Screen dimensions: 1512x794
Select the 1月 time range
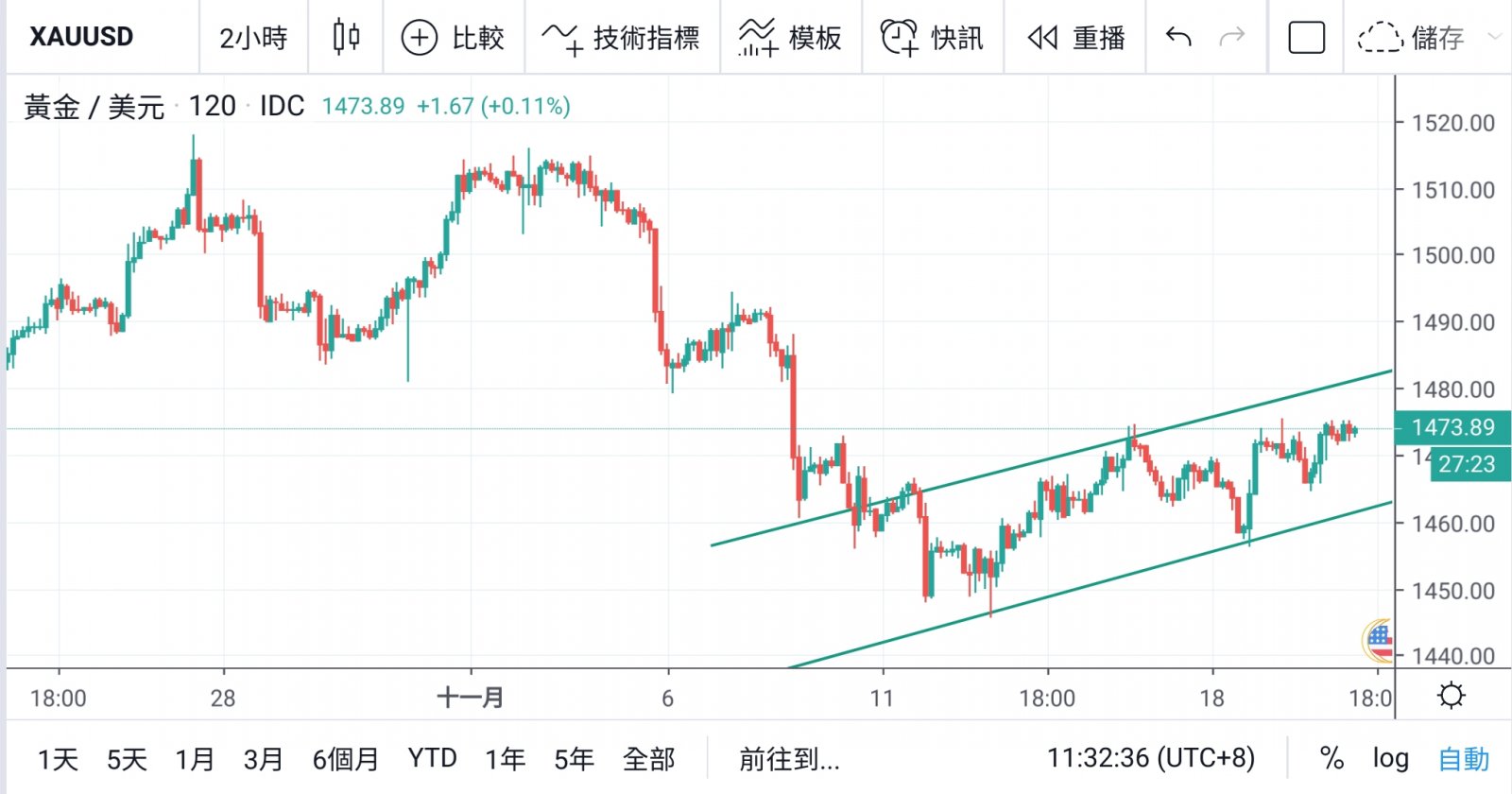coord(195,758)
